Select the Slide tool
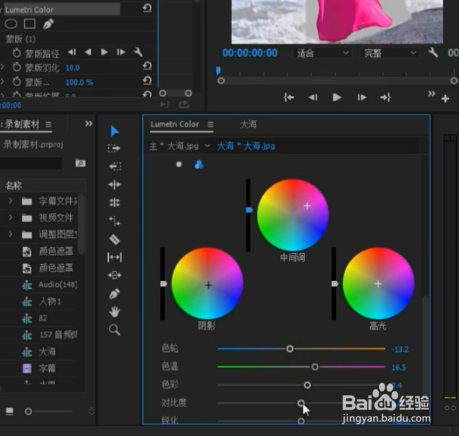Screen dimensions: 459x436 (x=114, y=275)
